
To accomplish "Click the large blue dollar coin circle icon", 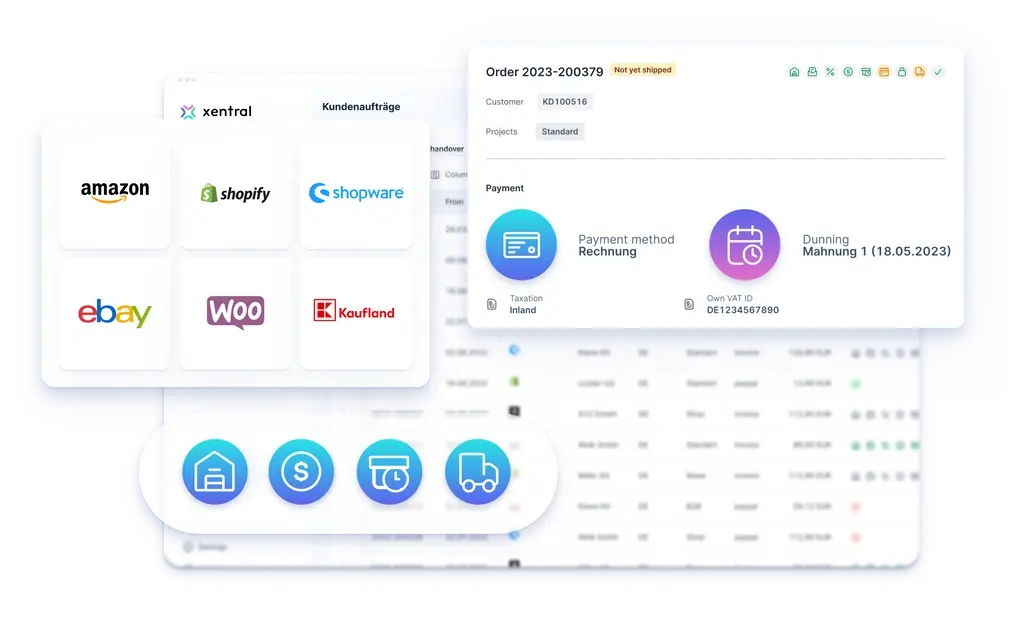I will click(x=301, y=471).
